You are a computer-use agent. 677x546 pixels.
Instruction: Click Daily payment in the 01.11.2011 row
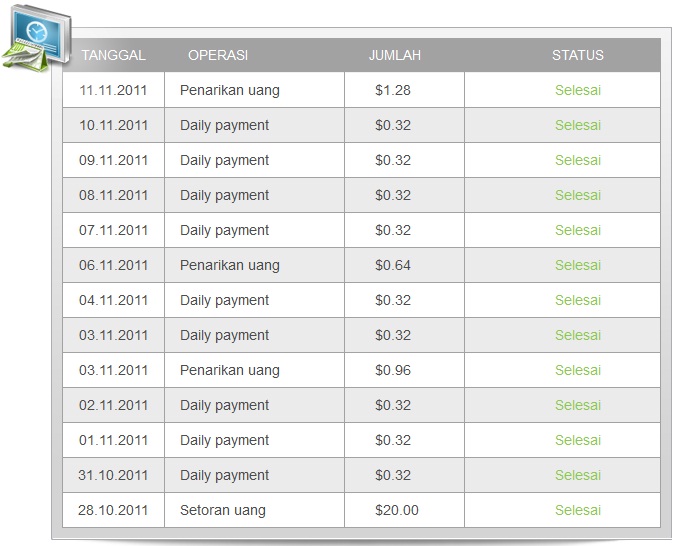pos(225,440)
